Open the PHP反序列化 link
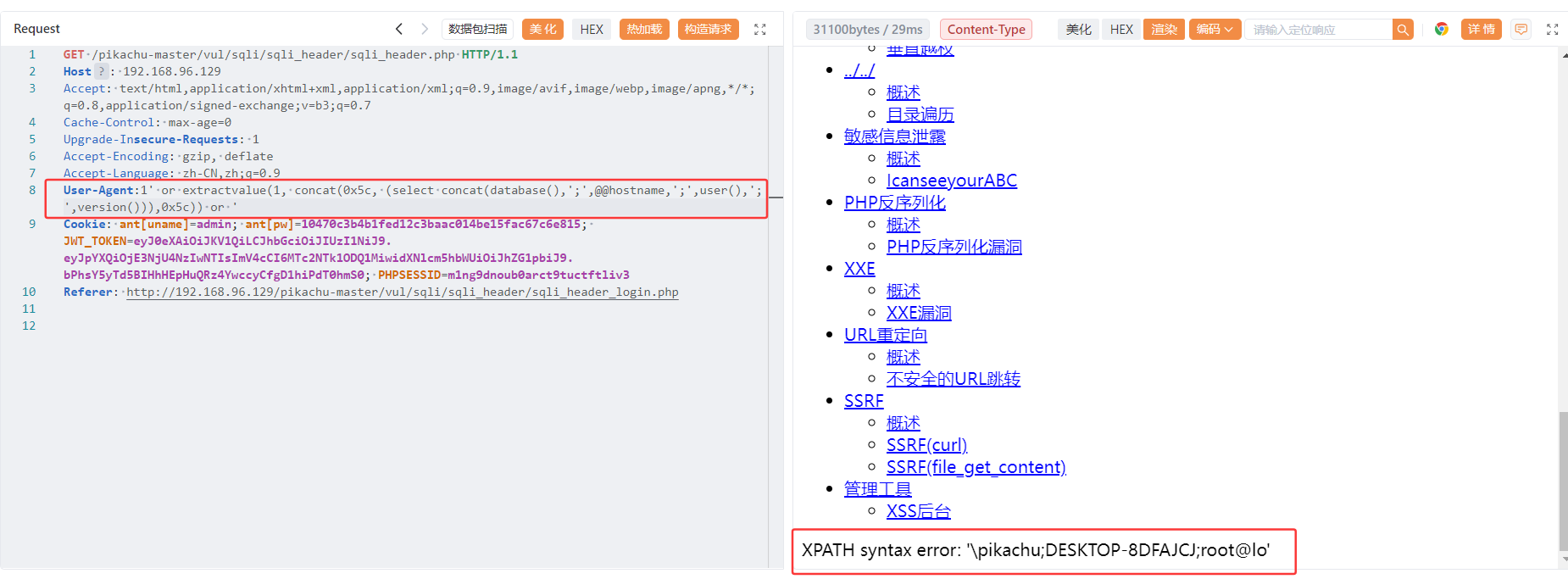The width and height of the screenshot is (1568, 579). coord(895,203)
